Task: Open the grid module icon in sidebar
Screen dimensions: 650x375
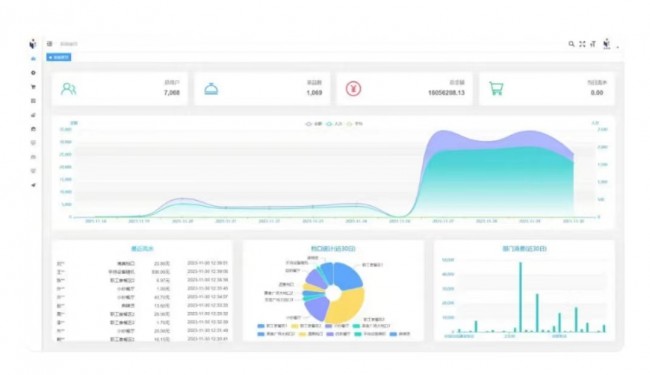Action: pos(33,101)
